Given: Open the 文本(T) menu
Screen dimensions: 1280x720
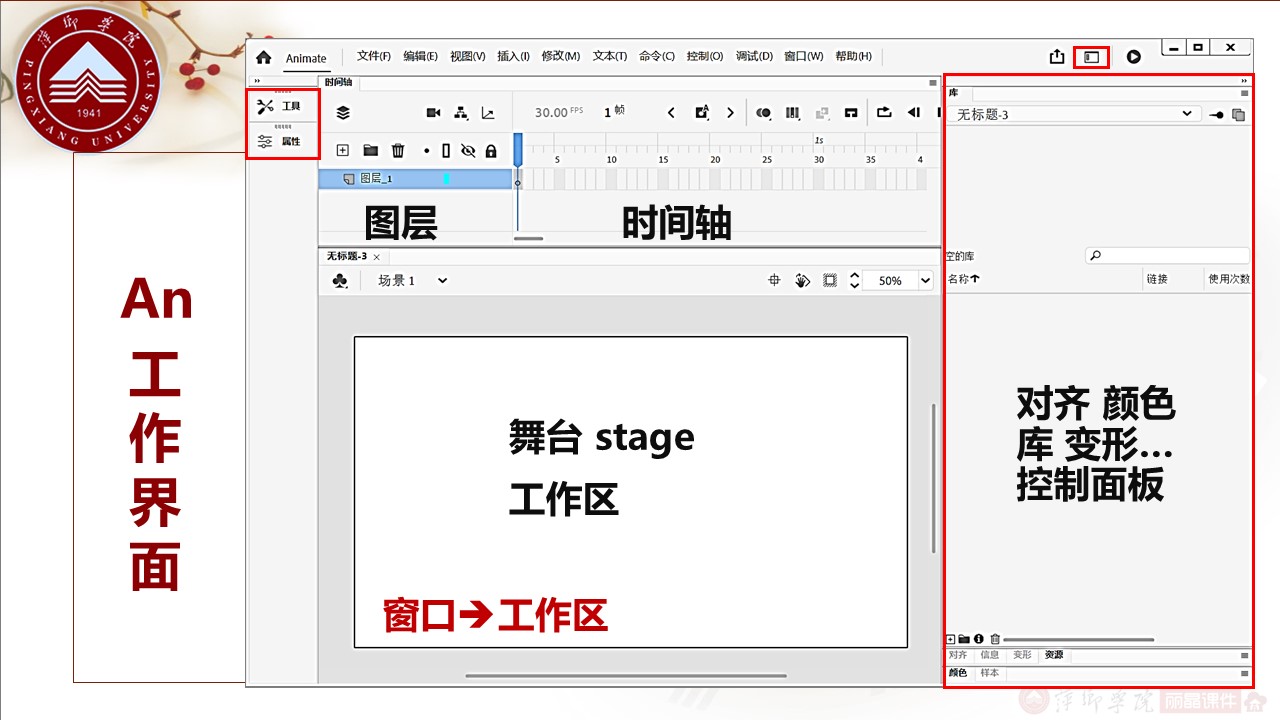Looking at the screenshot, I should pyautogui.click(x=610, y=57).
